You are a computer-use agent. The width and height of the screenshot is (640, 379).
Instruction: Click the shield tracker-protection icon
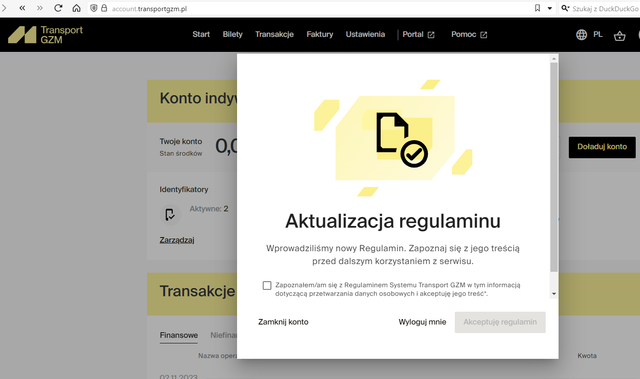(93, 8)
